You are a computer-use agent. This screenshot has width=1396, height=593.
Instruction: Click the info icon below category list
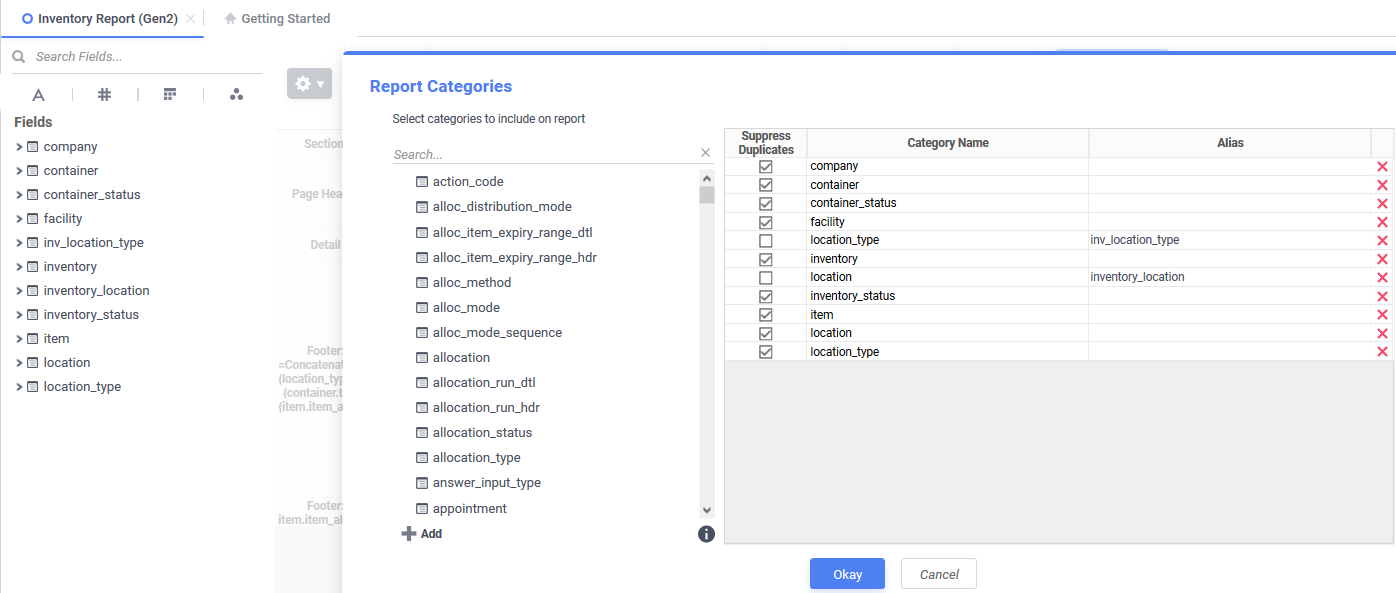706,534
